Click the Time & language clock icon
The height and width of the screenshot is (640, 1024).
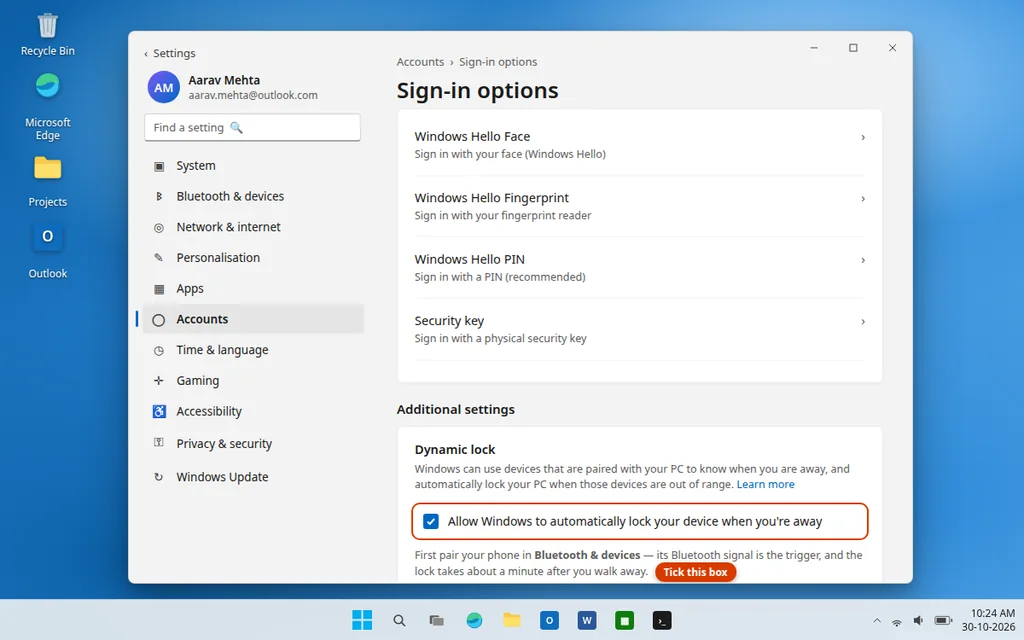click(x=159, y=350)
